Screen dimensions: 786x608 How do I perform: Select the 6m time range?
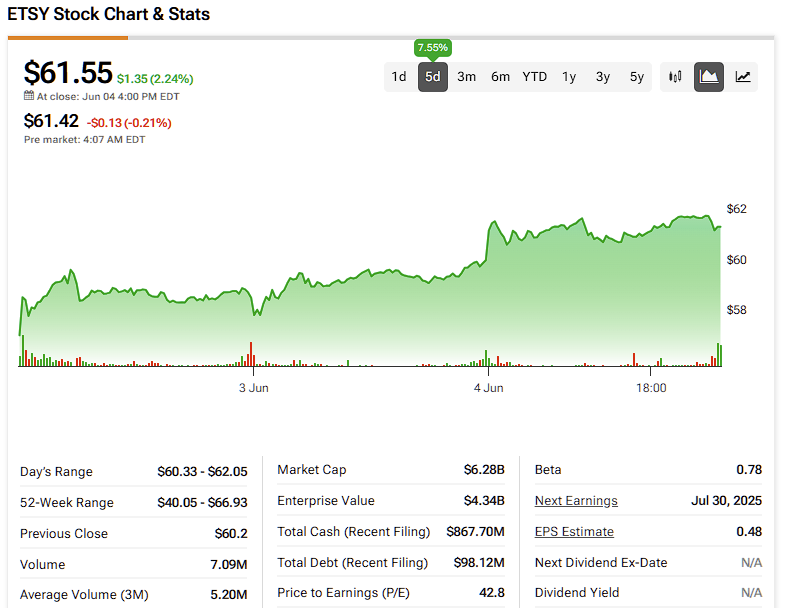click(500, 77)
